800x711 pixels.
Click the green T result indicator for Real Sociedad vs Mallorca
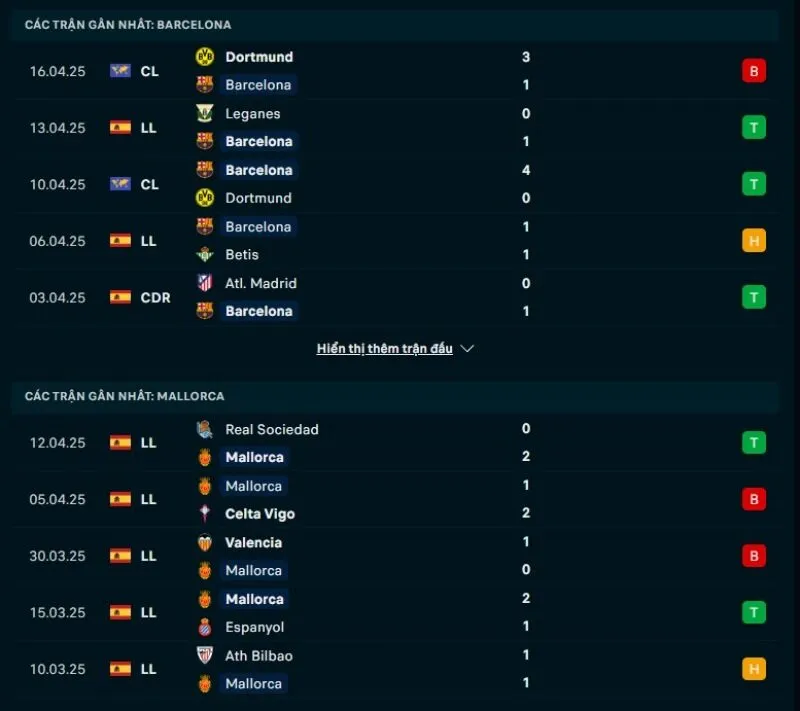tap(754, 442)
